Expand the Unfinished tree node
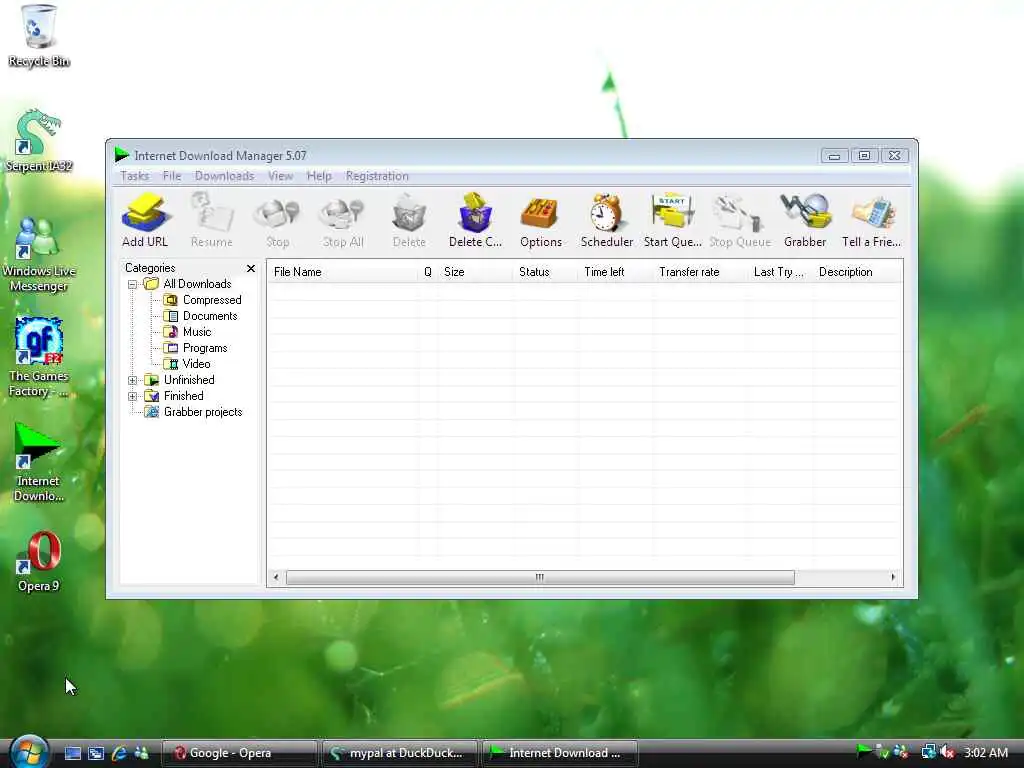 pos(133,380)
